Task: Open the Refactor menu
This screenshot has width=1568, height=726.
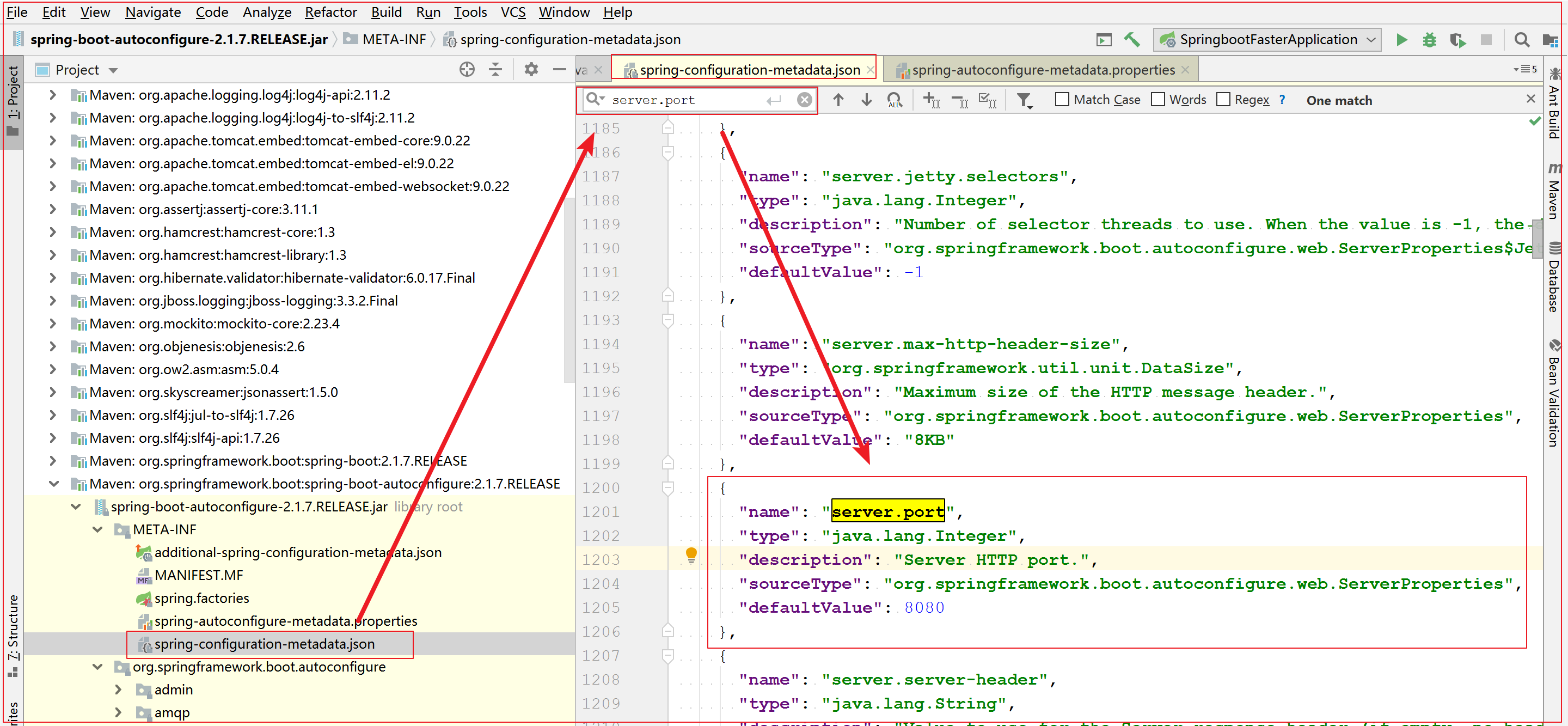Action: point(330,12)
